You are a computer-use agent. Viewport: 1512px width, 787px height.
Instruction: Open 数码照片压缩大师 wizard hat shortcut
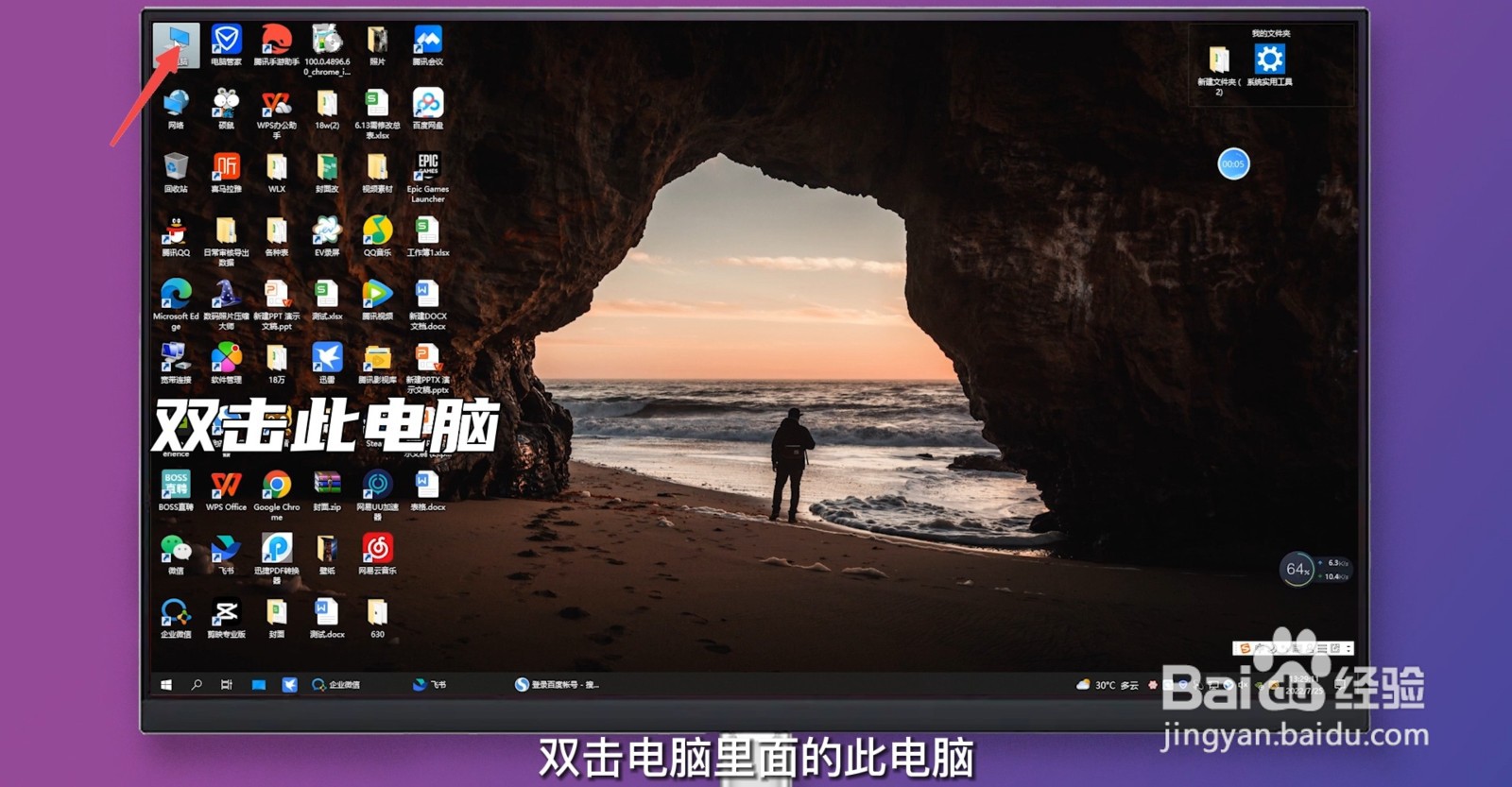tap(226, 304)
